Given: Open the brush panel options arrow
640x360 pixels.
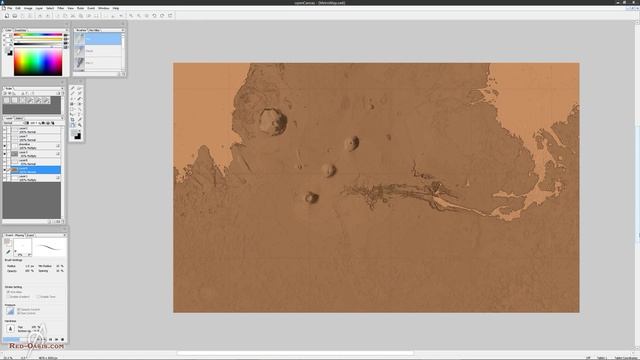Looking at the screenshot, I should pos(122,30).
